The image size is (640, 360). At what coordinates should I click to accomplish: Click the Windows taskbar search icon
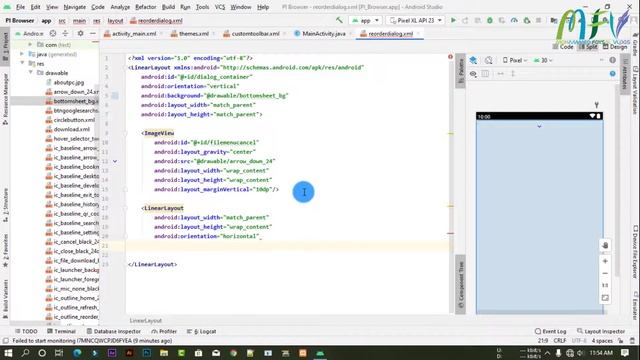(25, 353)
